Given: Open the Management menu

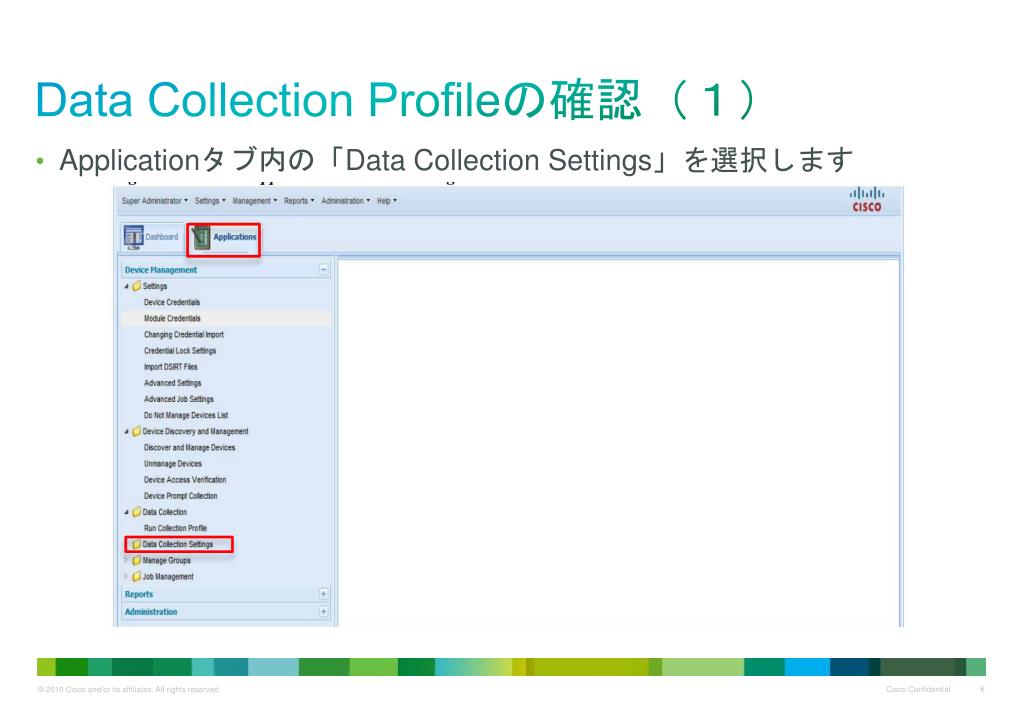Looking at the screenshot, I should coord(254,201).
